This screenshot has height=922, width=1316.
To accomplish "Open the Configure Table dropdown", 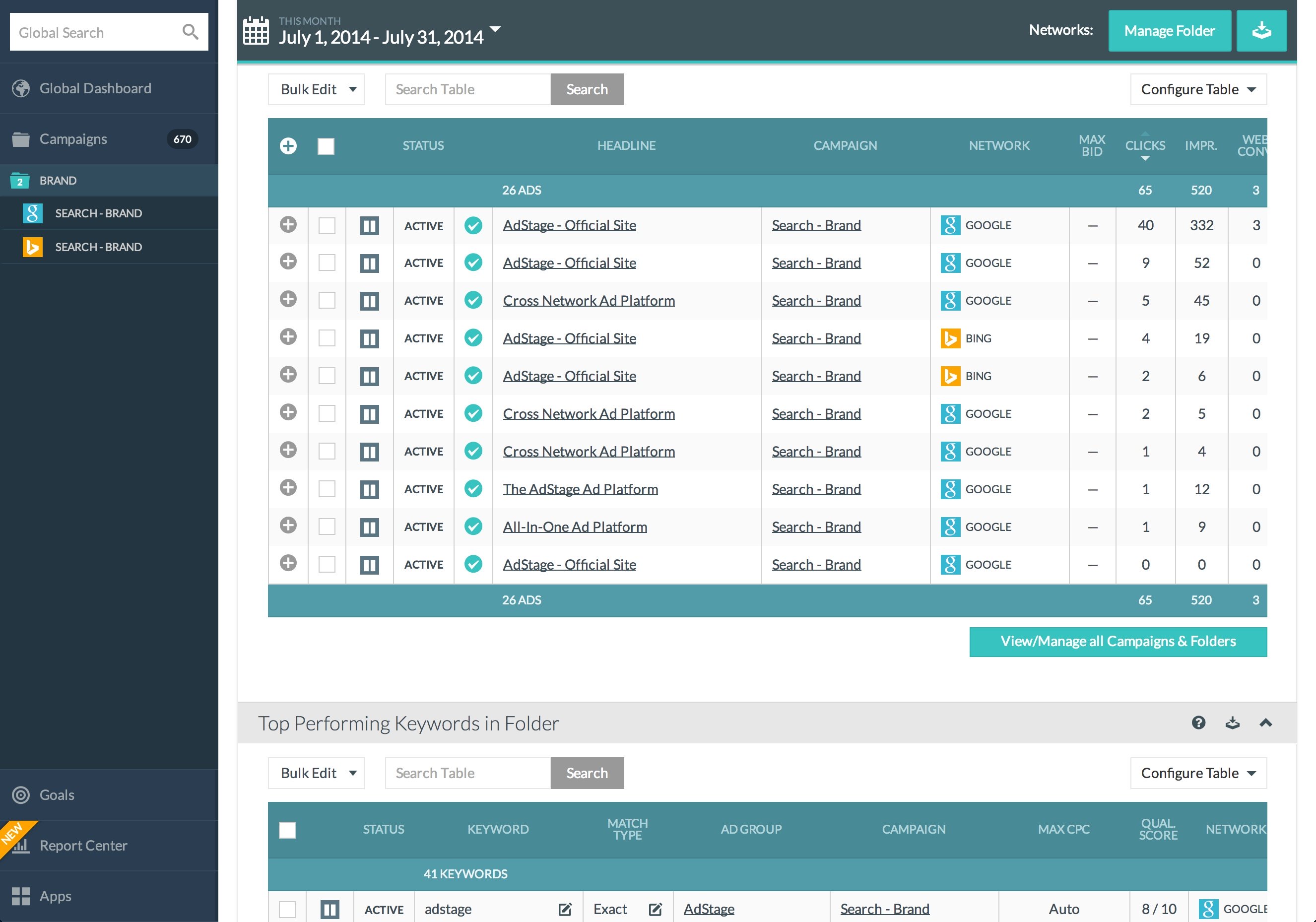I will click(x=1198, y=89).
